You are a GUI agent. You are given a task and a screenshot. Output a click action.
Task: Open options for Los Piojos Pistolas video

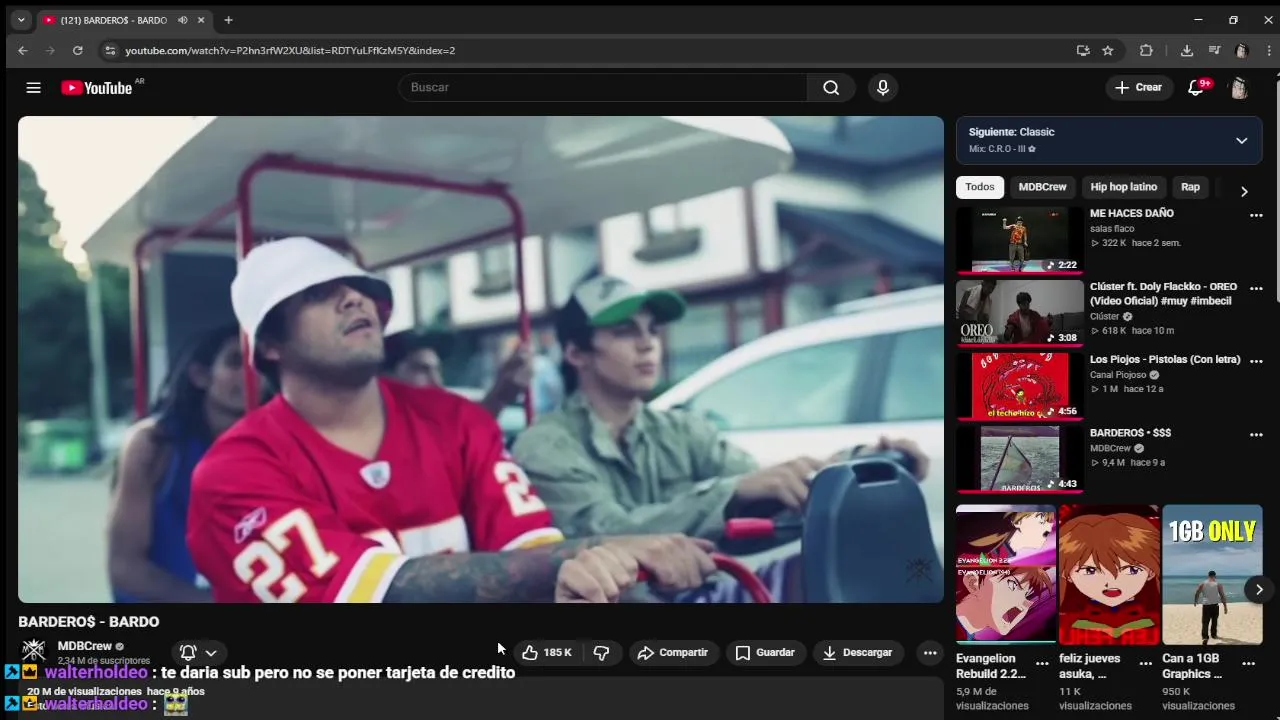[1256, 361]
